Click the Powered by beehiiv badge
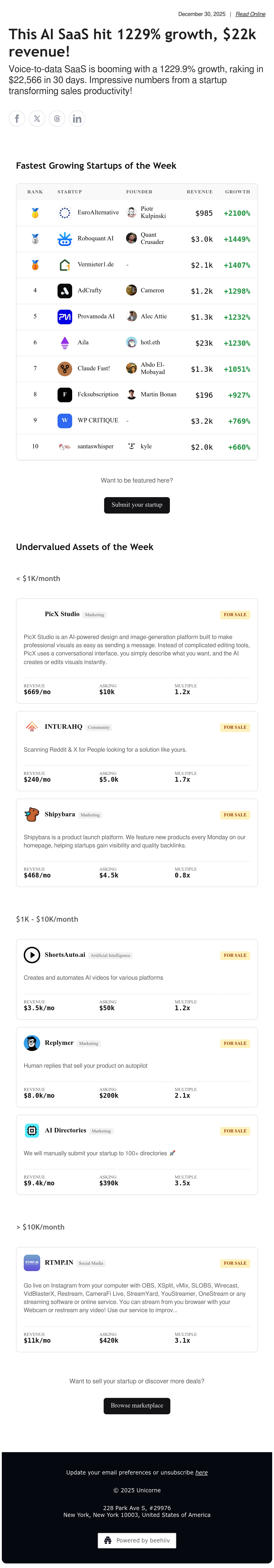 (x=137, y=1541)
